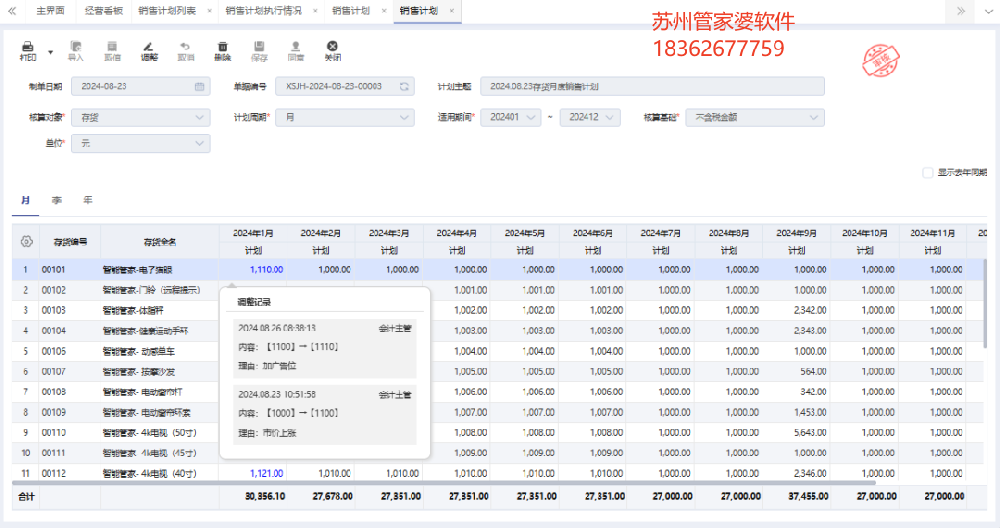Click the 删除 trash icon

pyautogui.click(x=223, y=47)
